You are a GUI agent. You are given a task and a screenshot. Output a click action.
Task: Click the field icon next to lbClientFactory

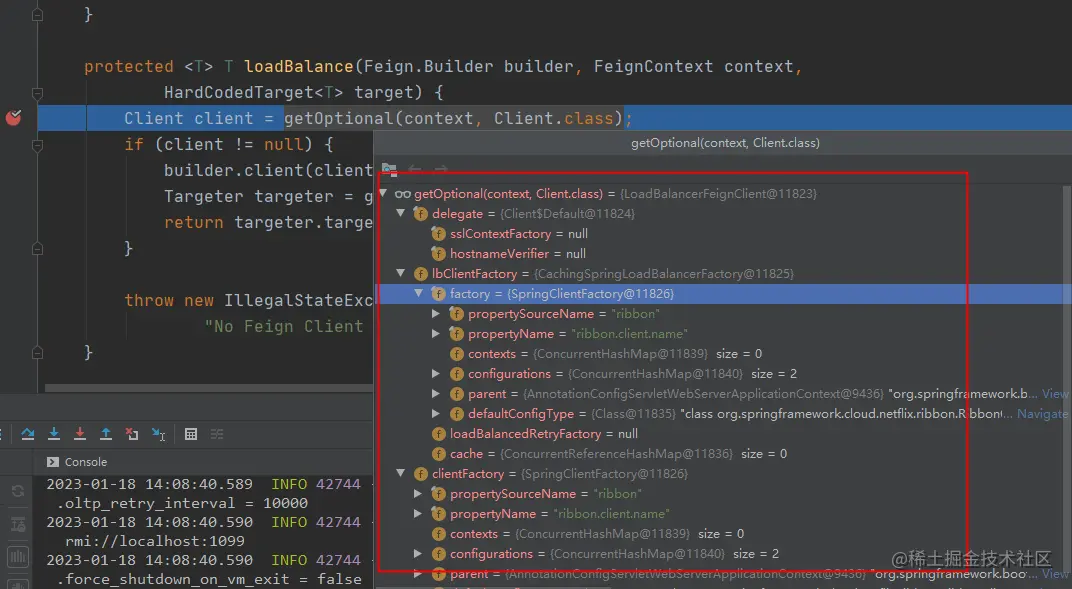coord(420,274)
